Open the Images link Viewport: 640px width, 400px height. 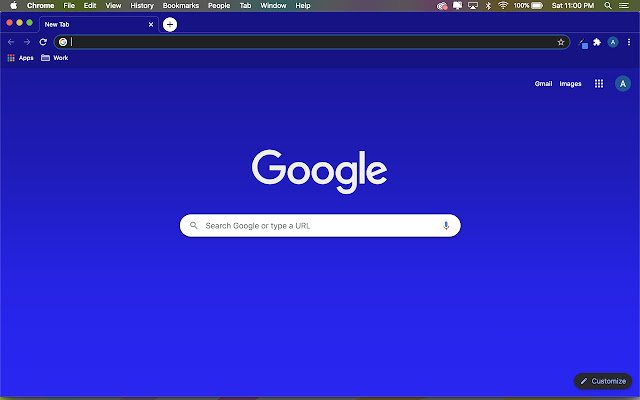coord(570,84)
